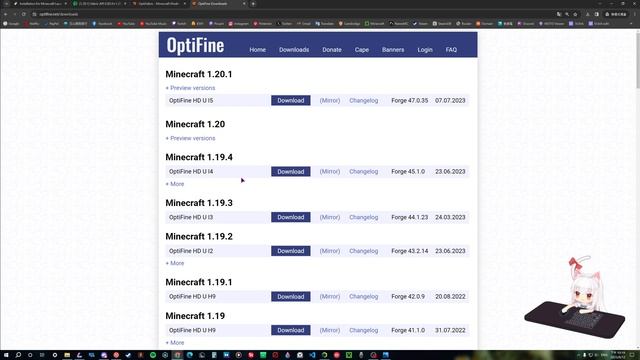Screen dimensions: 640x360
Task: Open the YouTube Music bookmark
Action: coord(153,24)
